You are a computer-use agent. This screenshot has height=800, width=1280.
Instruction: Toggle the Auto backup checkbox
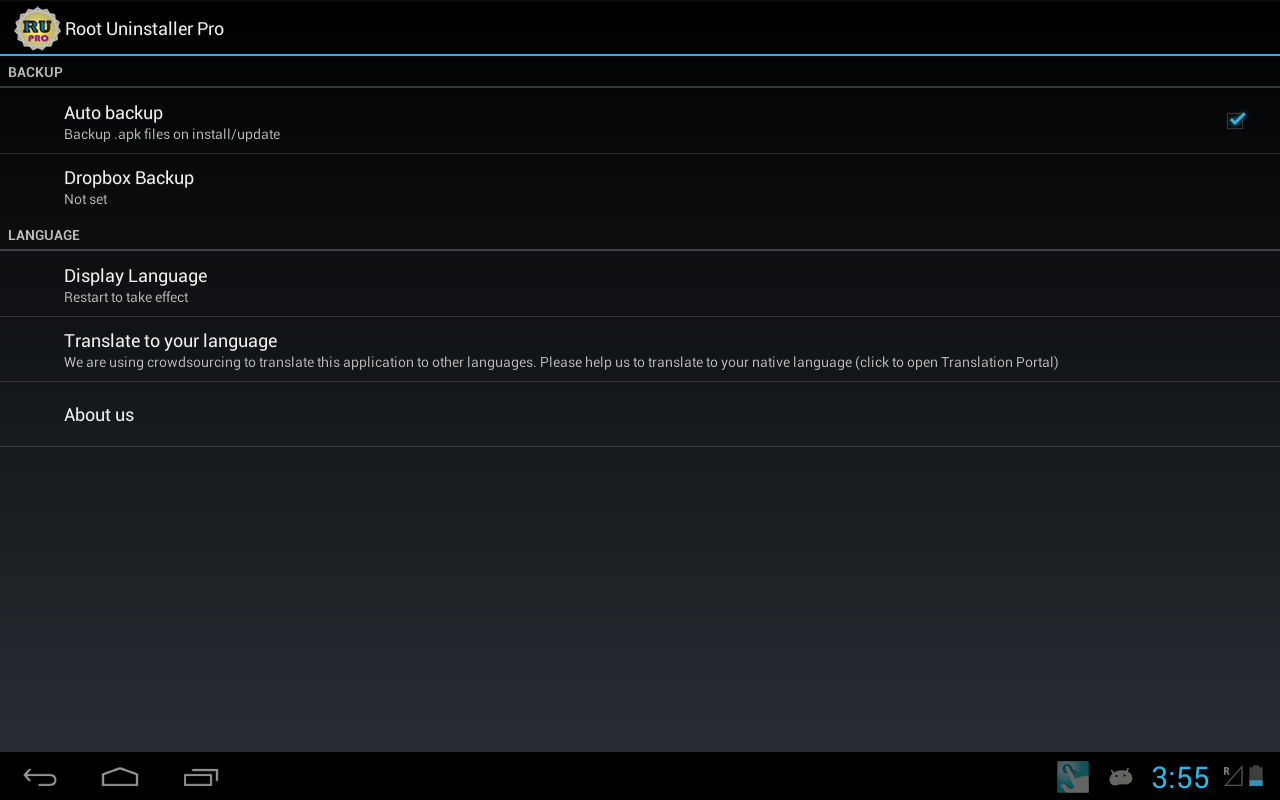coord(1235,121)
